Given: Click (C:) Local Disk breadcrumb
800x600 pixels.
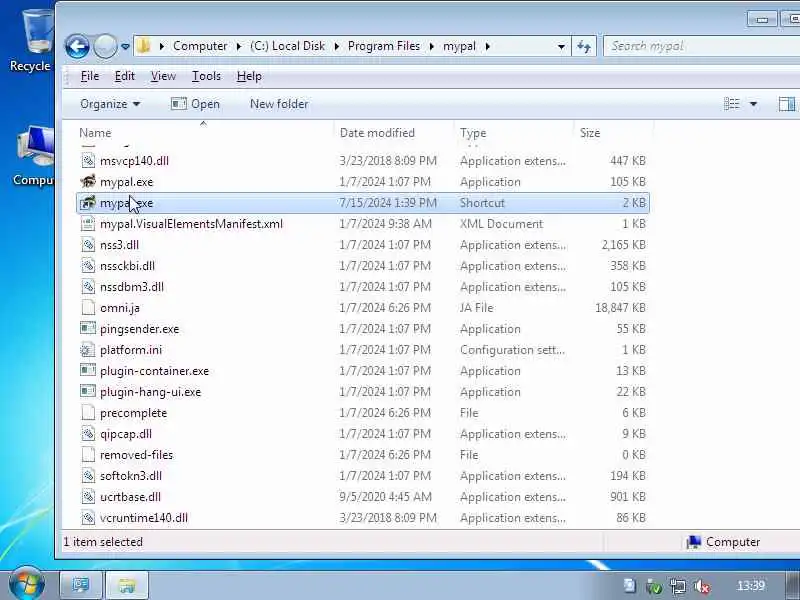Looking at the screenshot, I should [287, 46].
